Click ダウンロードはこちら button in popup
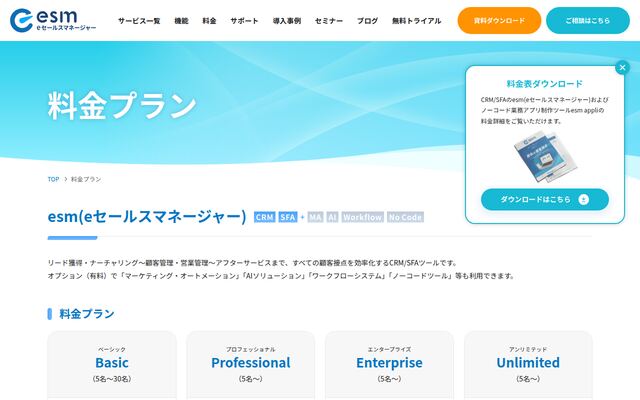640x400 pixels. [x=544, y=200]
